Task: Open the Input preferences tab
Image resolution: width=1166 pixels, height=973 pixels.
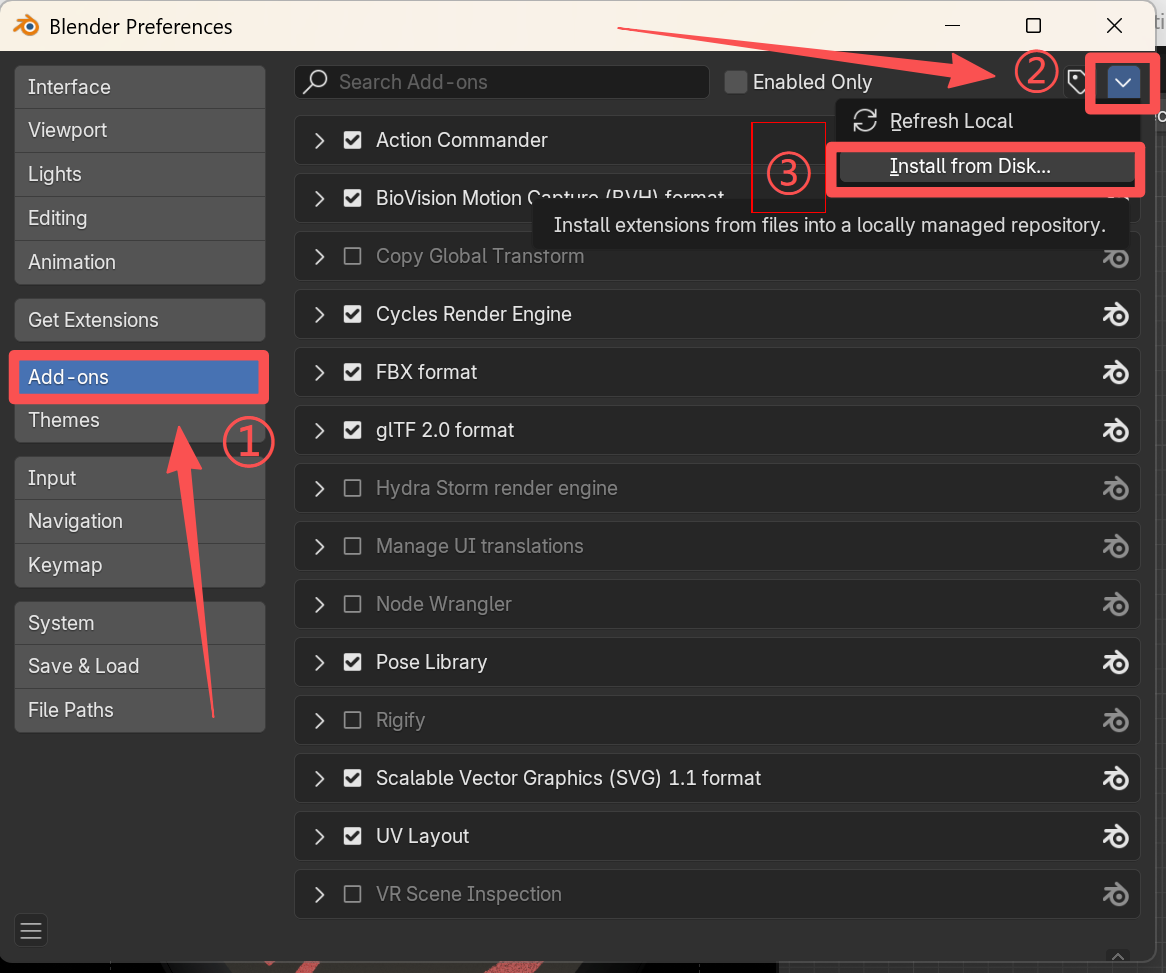Action: click(x=140, y=478)
